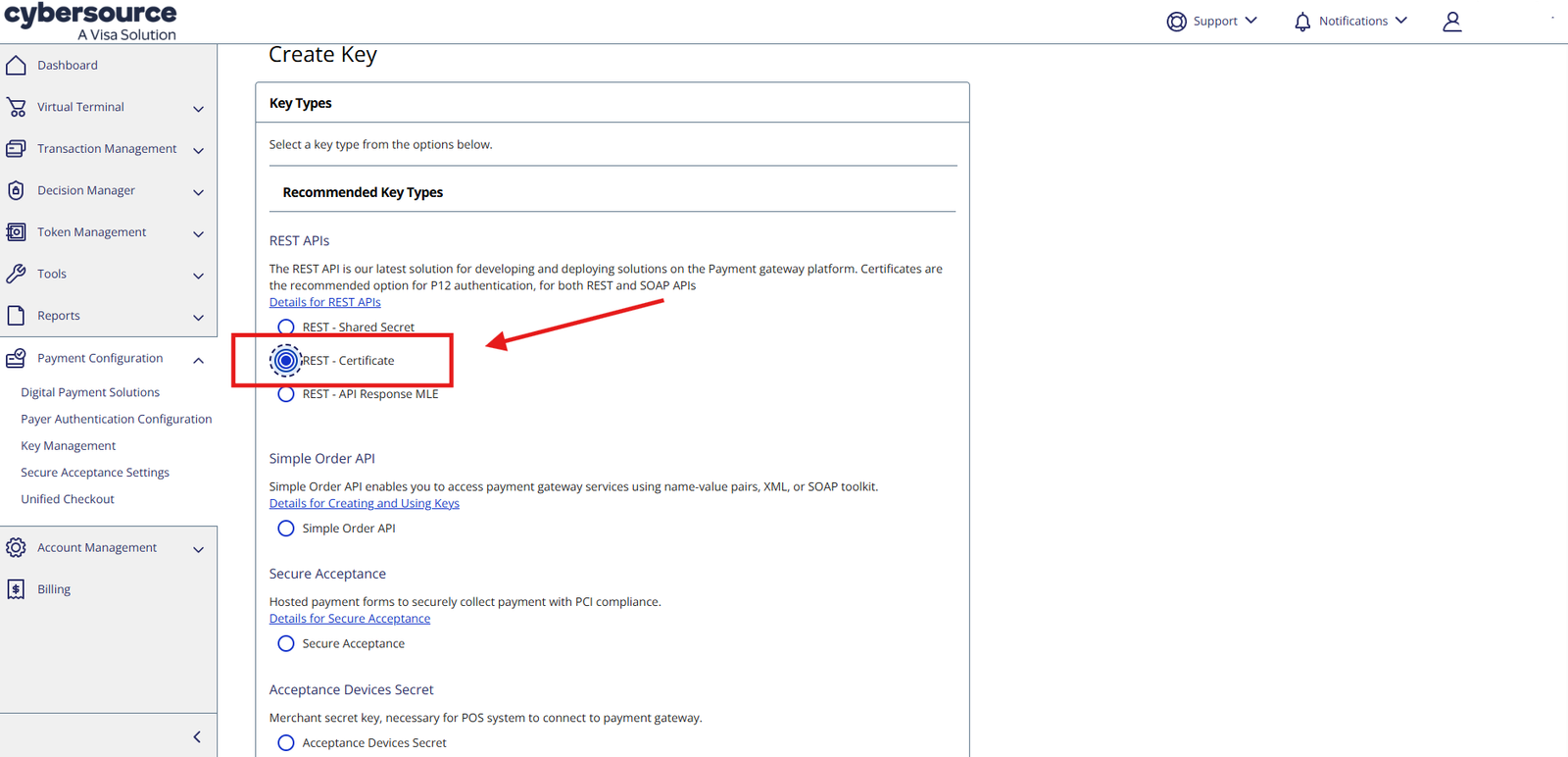Click the Acceptance Devices Secret section heading
The width and height of the screenshot is (1568, 757).
(351, 689)
